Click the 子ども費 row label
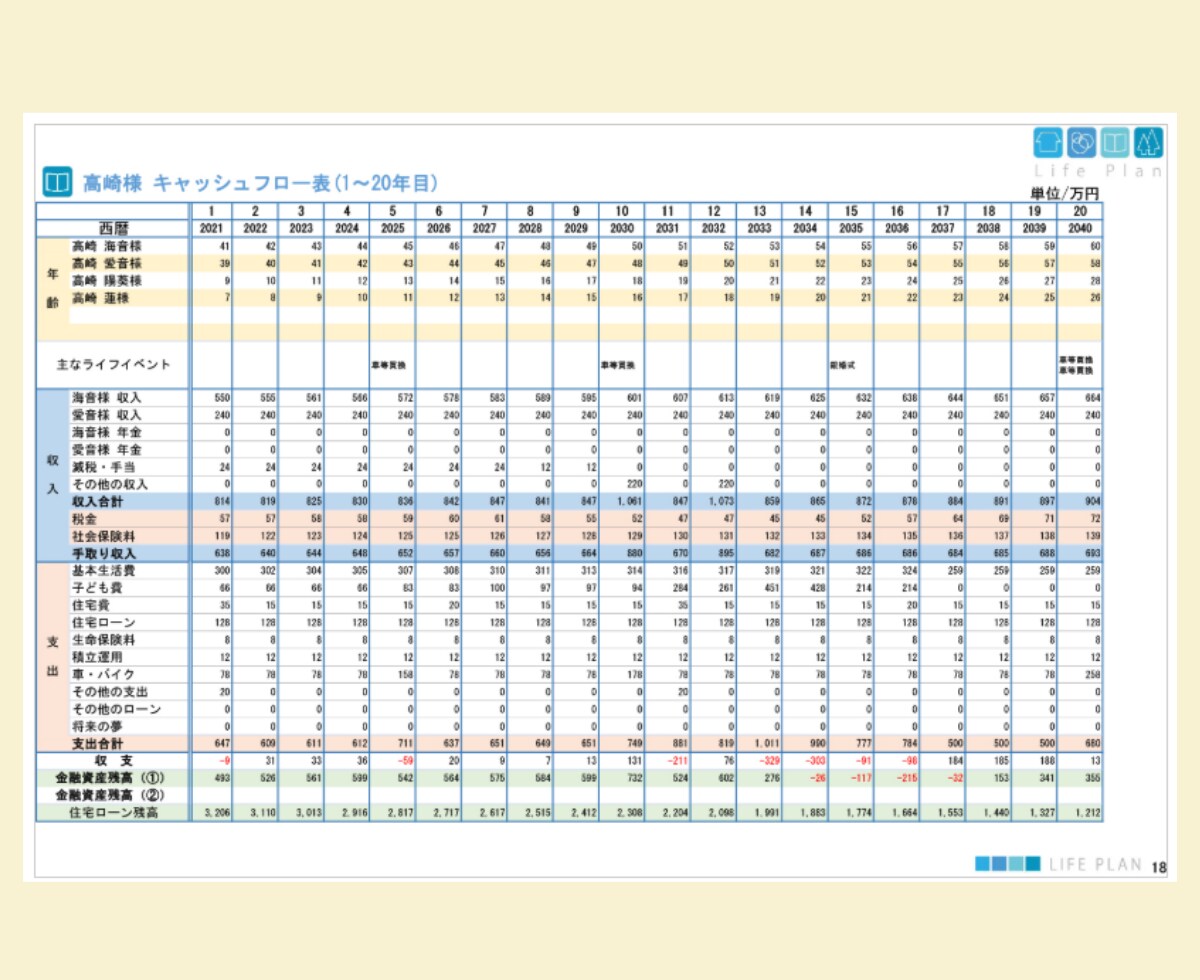This screenshot has width=1200, height=980. [97, 587]
